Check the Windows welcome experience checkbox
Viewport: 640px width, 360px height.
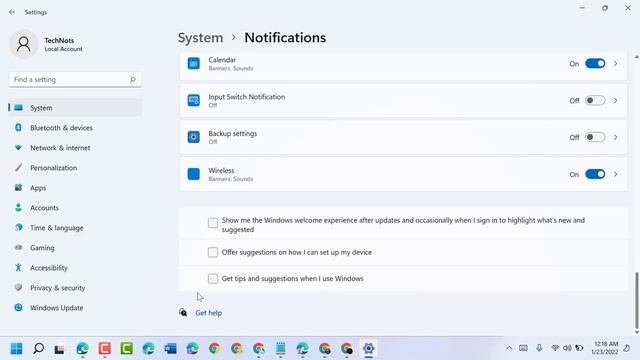coord(213,223)
